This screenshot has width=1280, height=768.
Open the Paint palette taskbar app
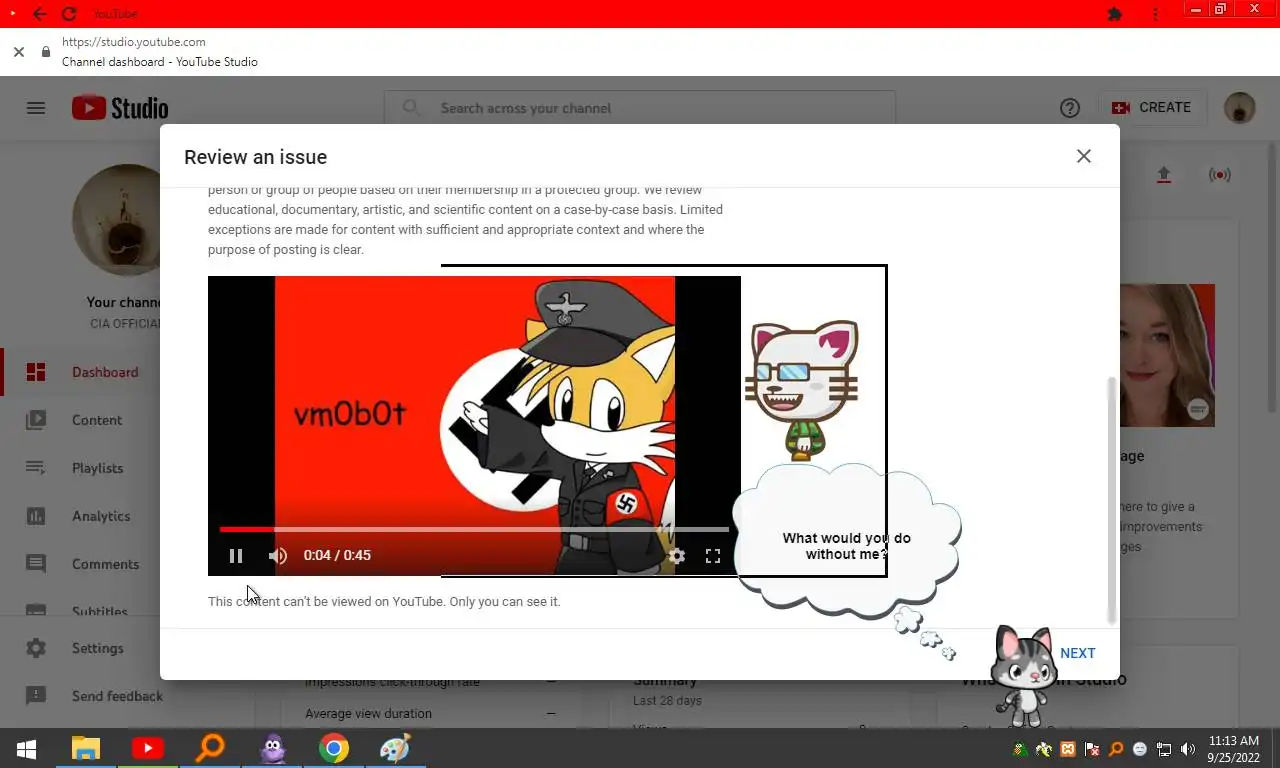point(396,748)
